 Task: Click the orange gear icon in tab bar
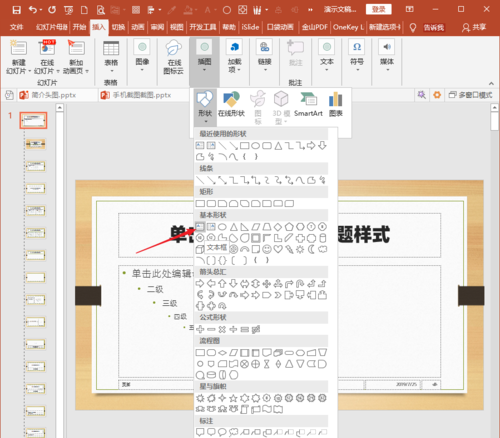437,95
